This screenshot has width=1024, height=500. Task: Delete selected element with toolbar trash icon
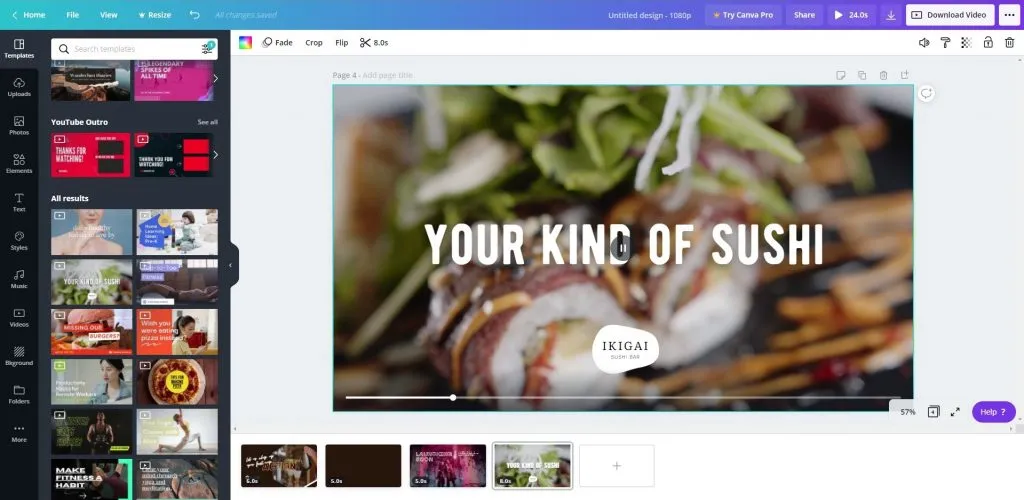coord(1010,42)
